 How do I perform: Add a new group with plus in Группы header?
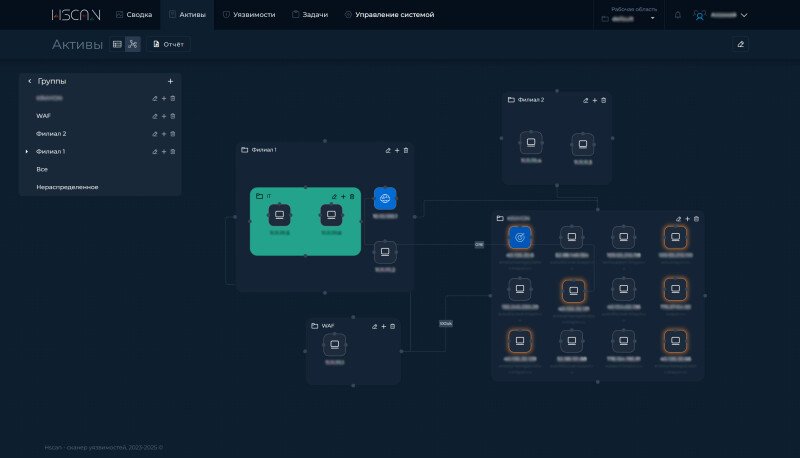tap(170, 81)
